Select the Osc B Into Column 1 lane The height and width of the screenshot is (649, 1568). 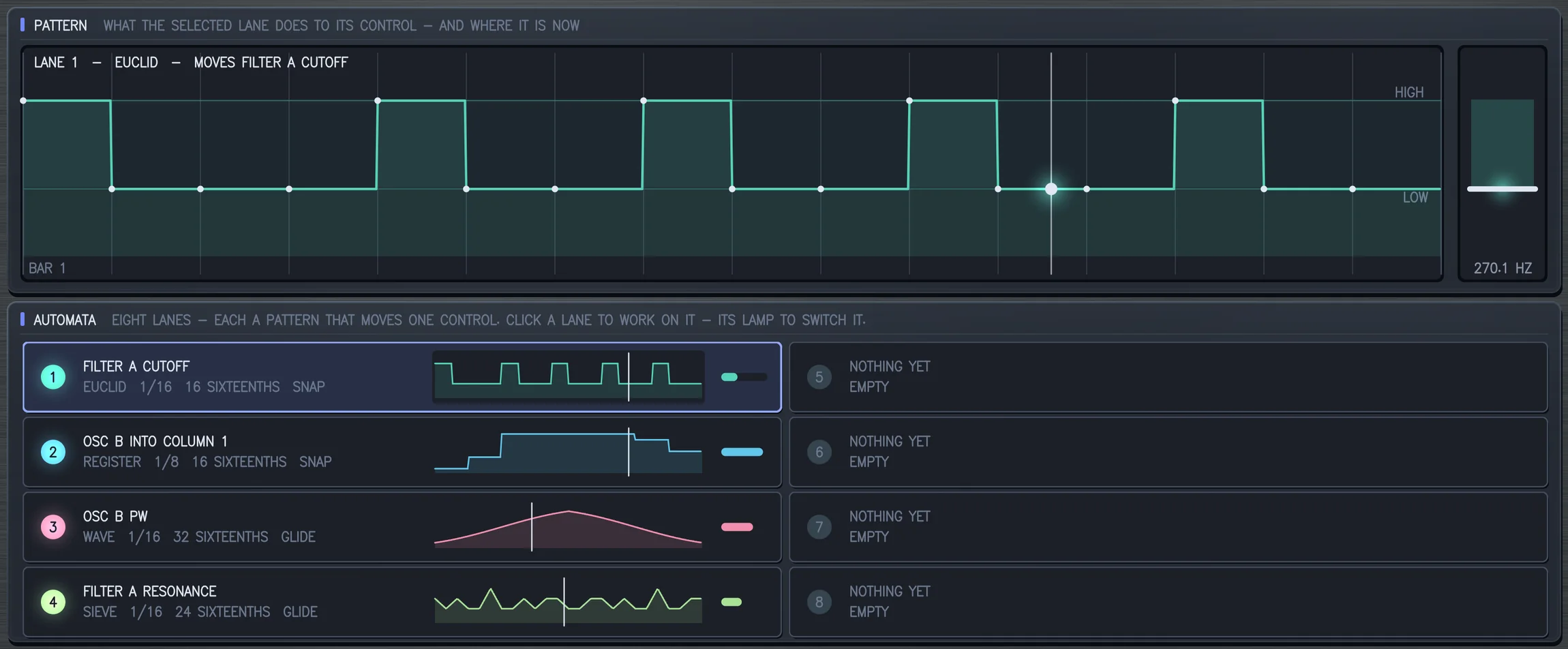point(402,452)
